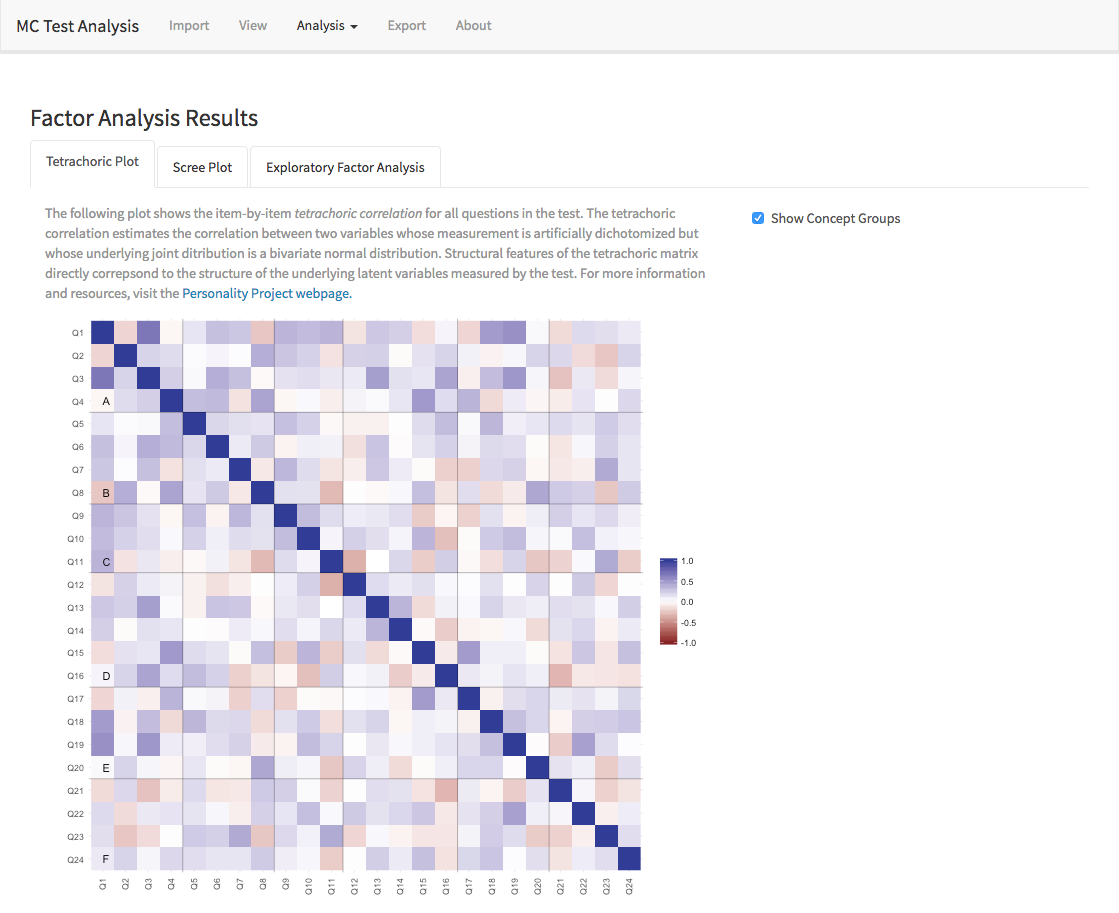
Task: Go to the Import page
Action: click(x=189, y=26)
